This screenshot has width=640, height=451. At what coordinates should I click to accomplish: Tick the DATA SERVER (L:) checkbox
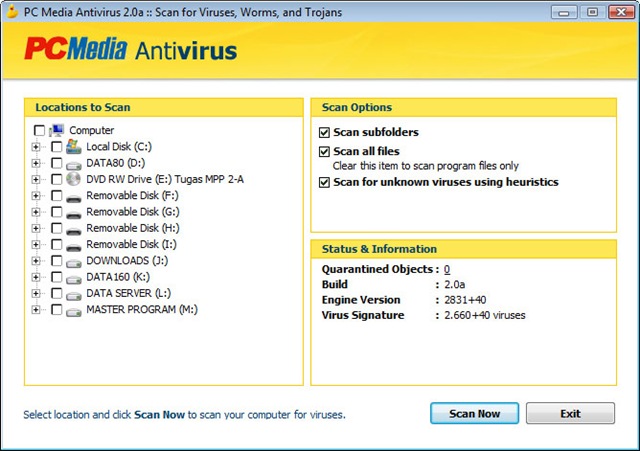click(x=56, y=294)
